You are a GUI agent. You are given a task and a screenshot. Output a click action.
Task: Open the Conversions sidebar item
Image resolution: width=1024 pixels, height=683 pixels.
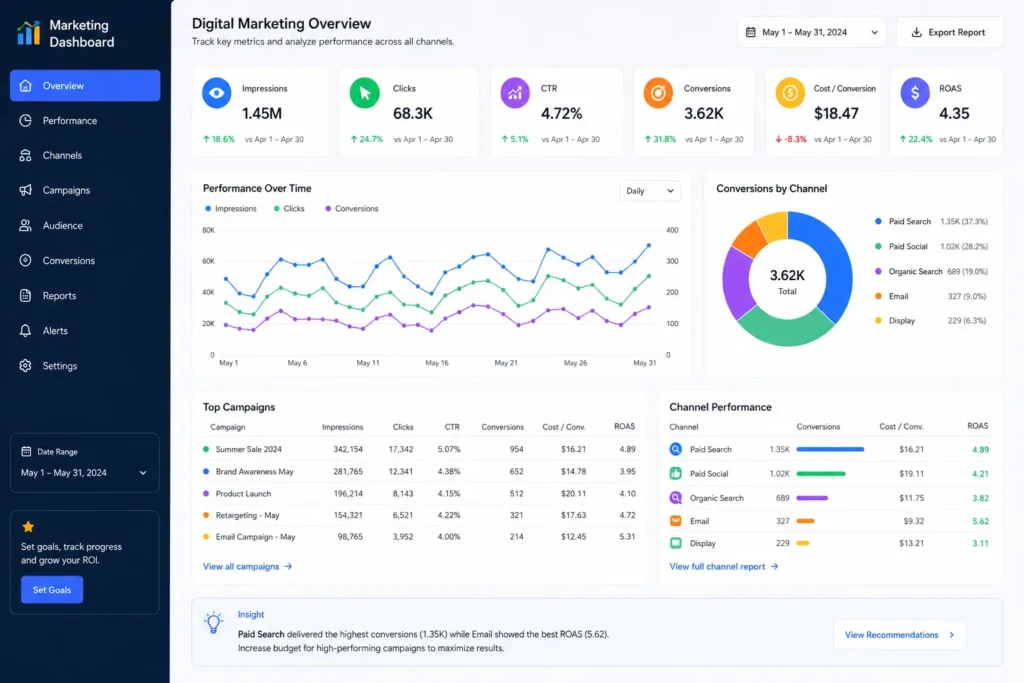(85, 261)
